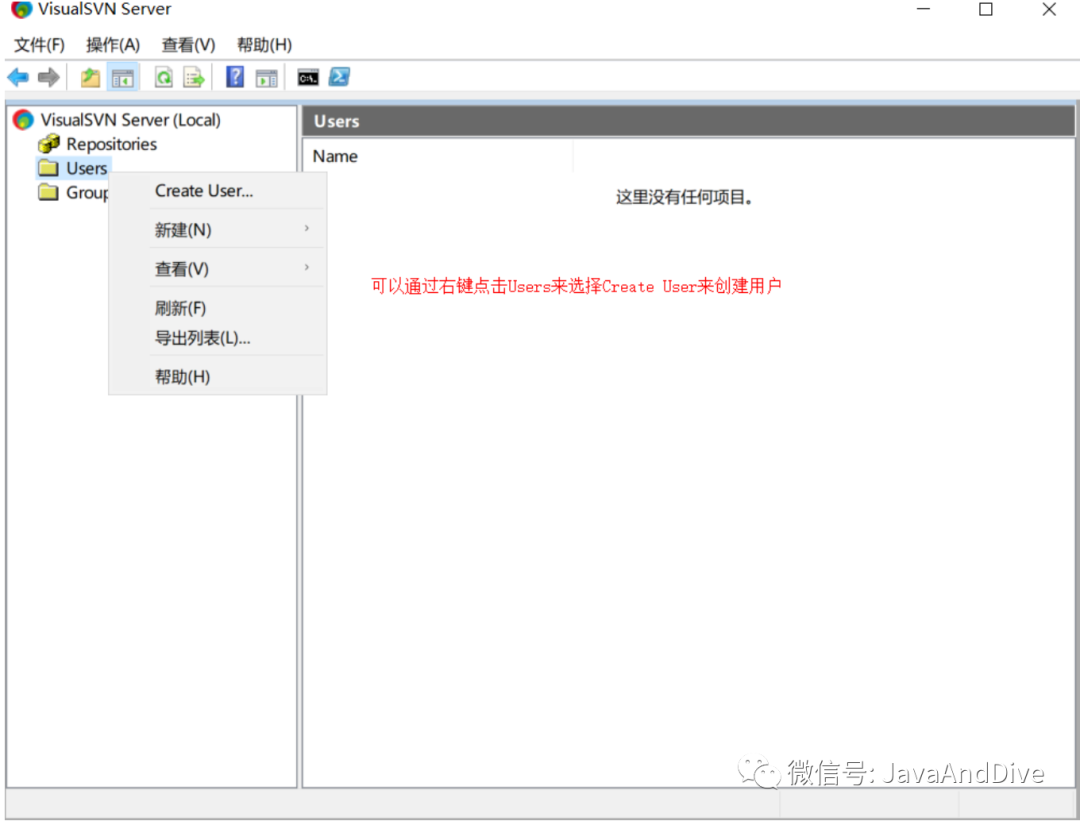1080x821 pixels.
Task: Select the Users tree label
Action: pyautogui.click(x=87, y=168)
